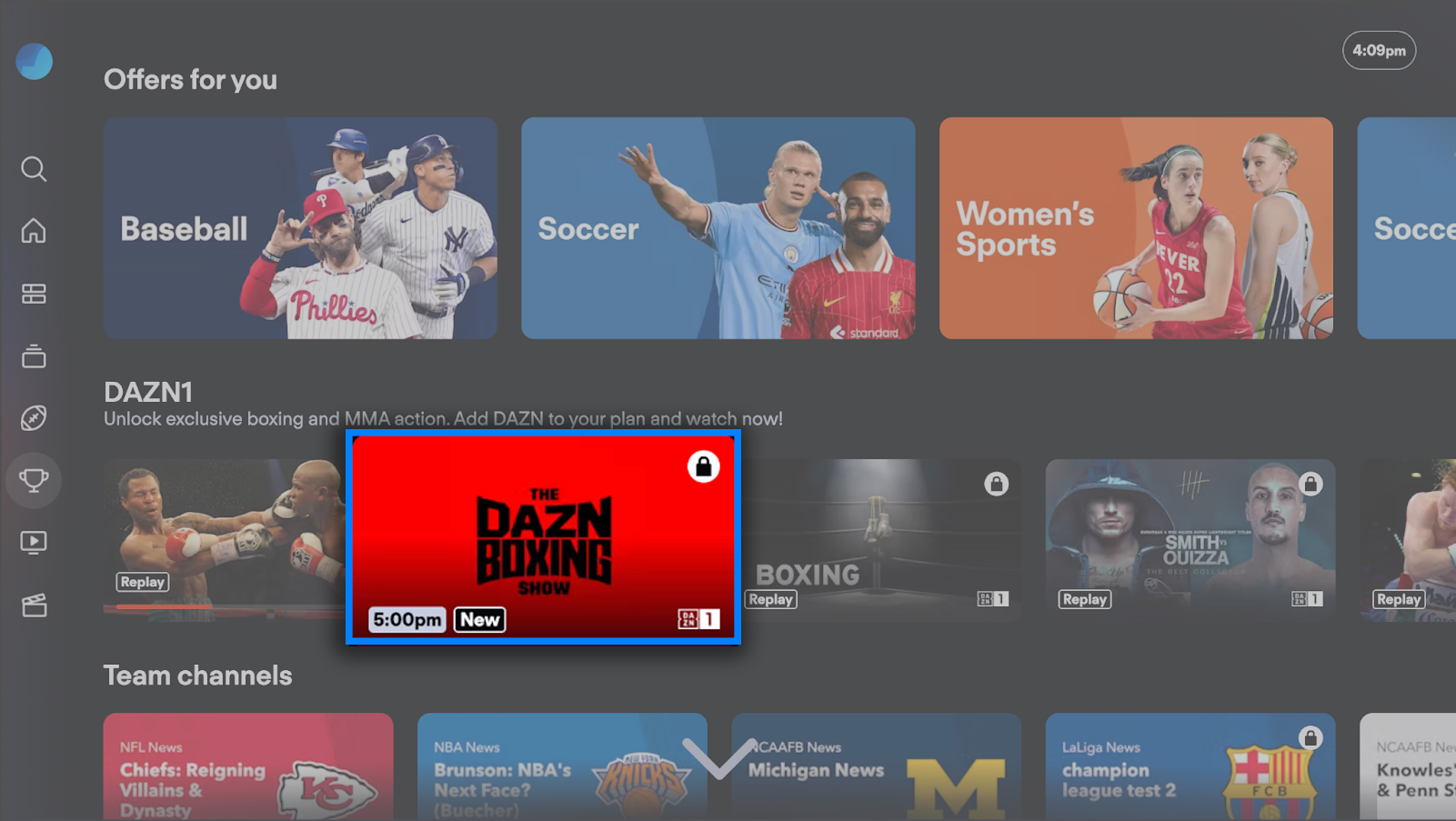
Task: Click the lock on Smith vs Ouizza tile
Action: [1310, 485]
